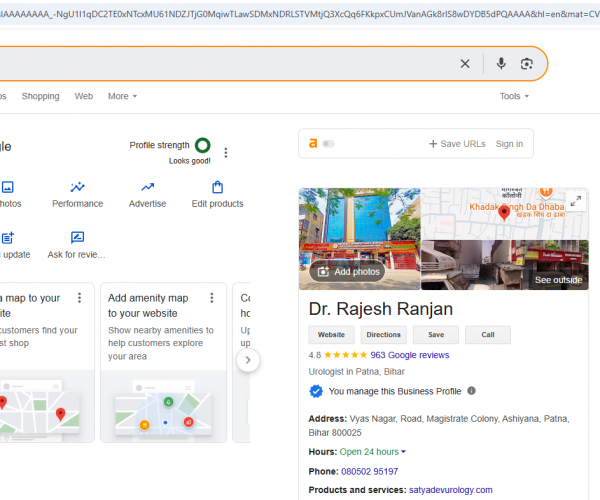
Task: Click the Ask for reviews icon
Action: [77, 238]
